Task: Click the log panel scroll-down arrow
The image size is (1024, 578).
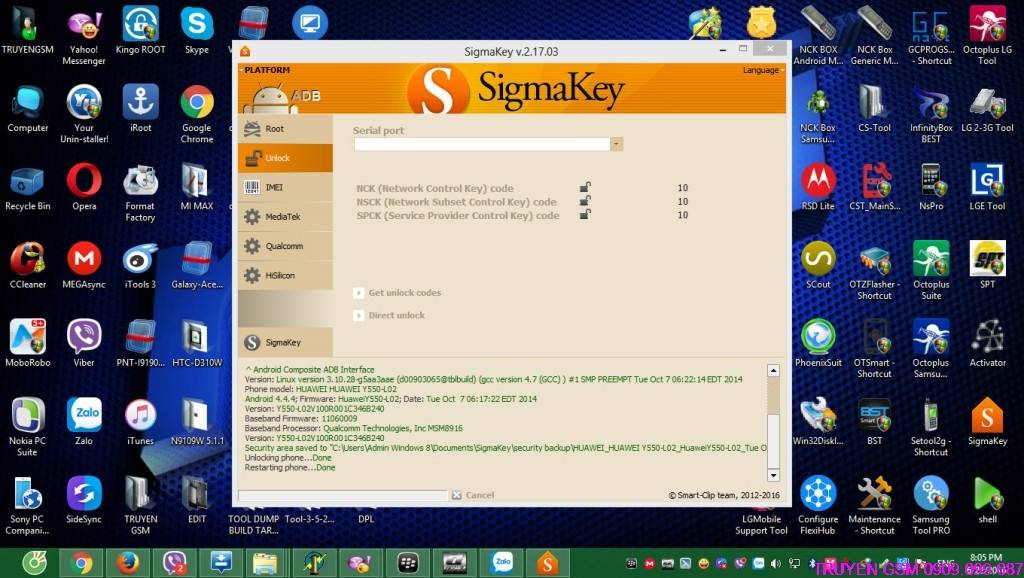Action: point(773,475)
